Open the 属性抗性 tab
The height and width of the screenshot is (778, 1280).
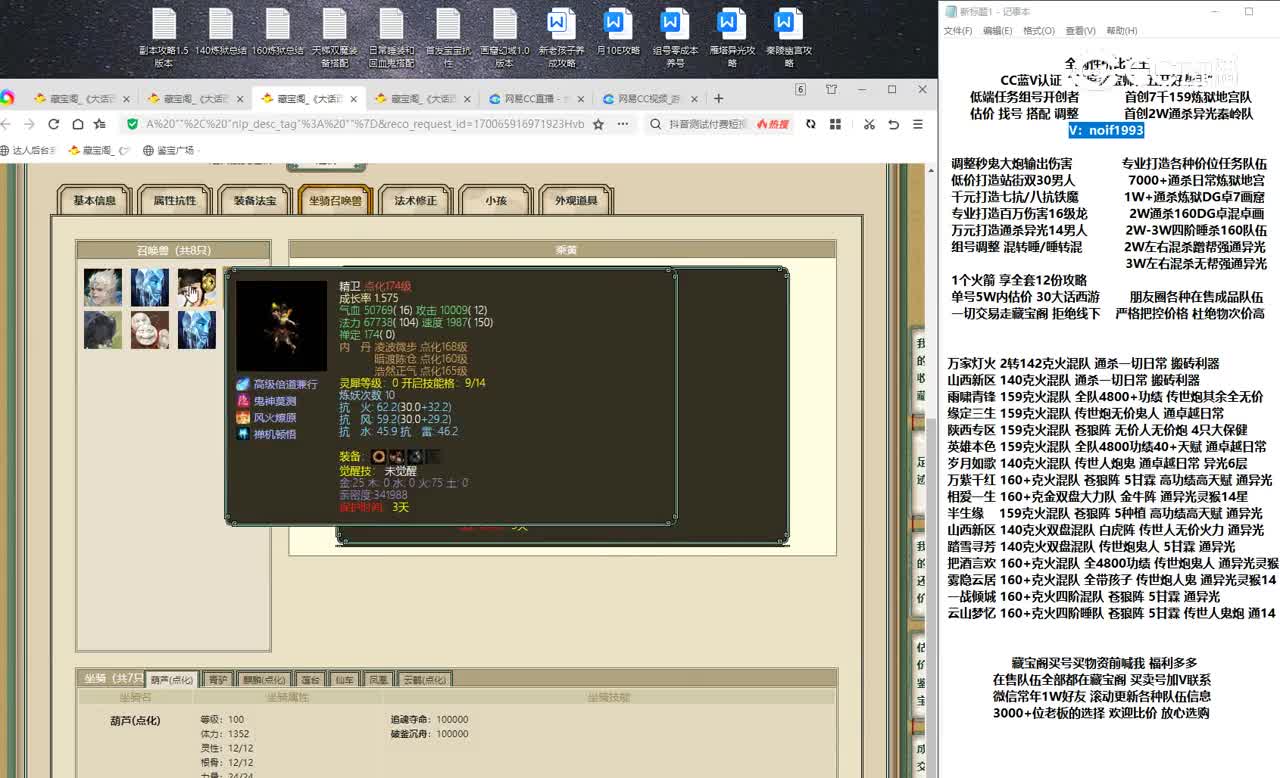coord(174,200)
